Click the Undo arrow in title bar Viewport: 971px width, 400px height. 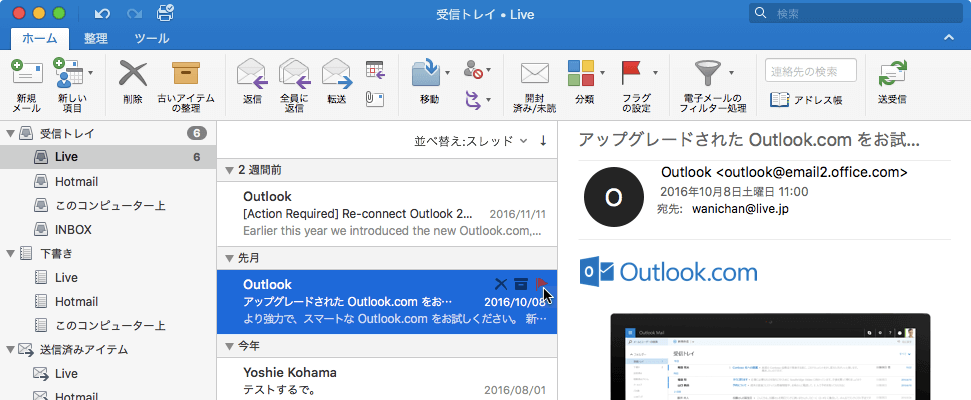102,13
